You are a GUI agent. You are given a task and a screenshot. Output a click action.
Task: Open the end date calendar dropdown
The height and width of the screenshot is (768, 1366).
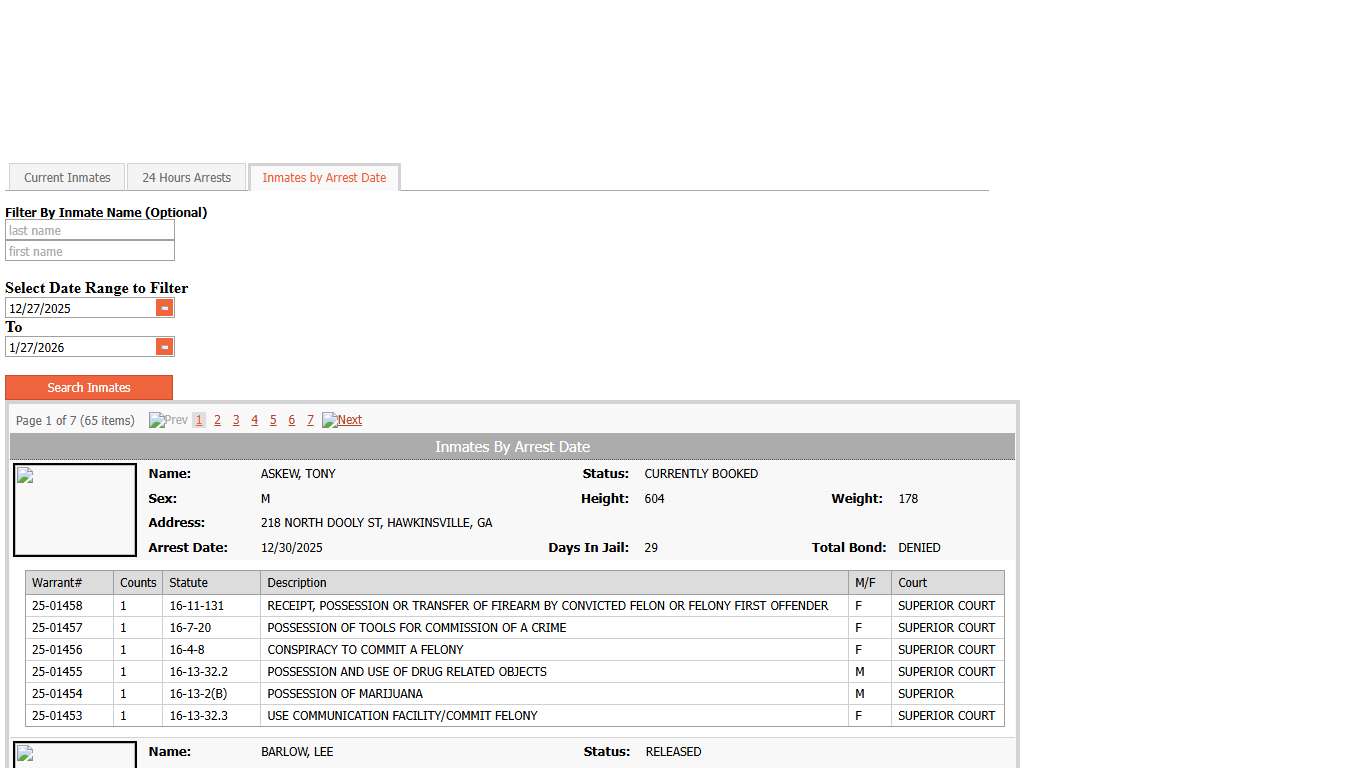[x=165, y=347]
